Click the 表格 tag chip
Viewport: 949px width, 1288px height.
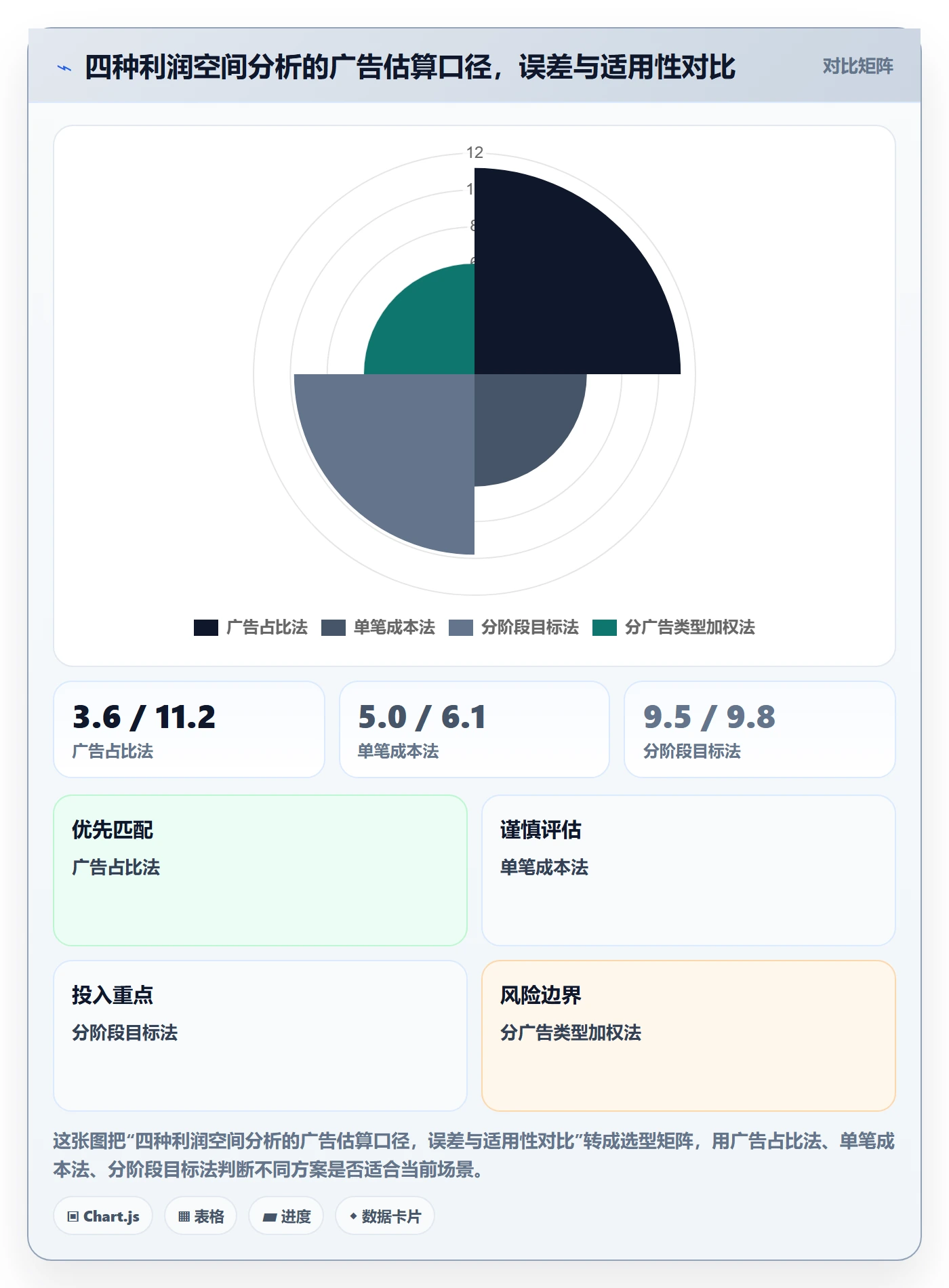[x=201, y=1216]
